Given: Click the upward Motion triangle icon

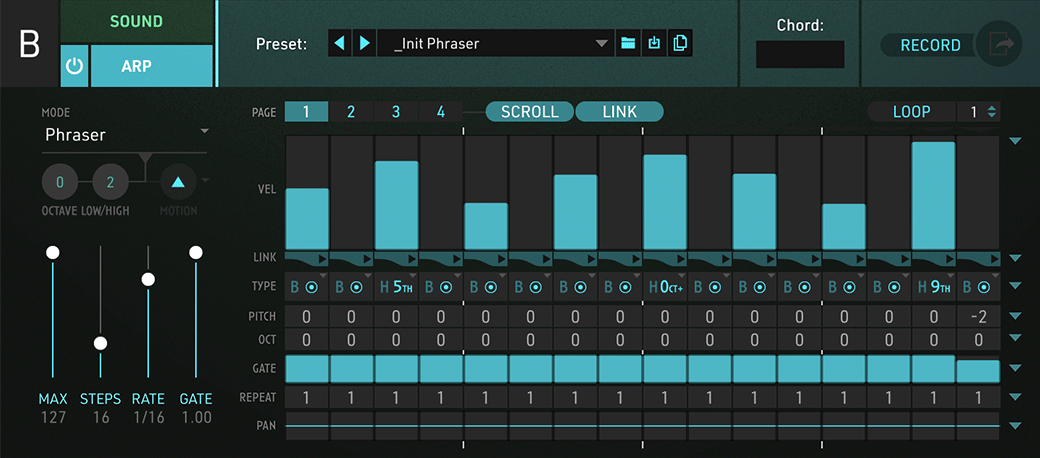Looking at the screenshot, I should (178, 182).
